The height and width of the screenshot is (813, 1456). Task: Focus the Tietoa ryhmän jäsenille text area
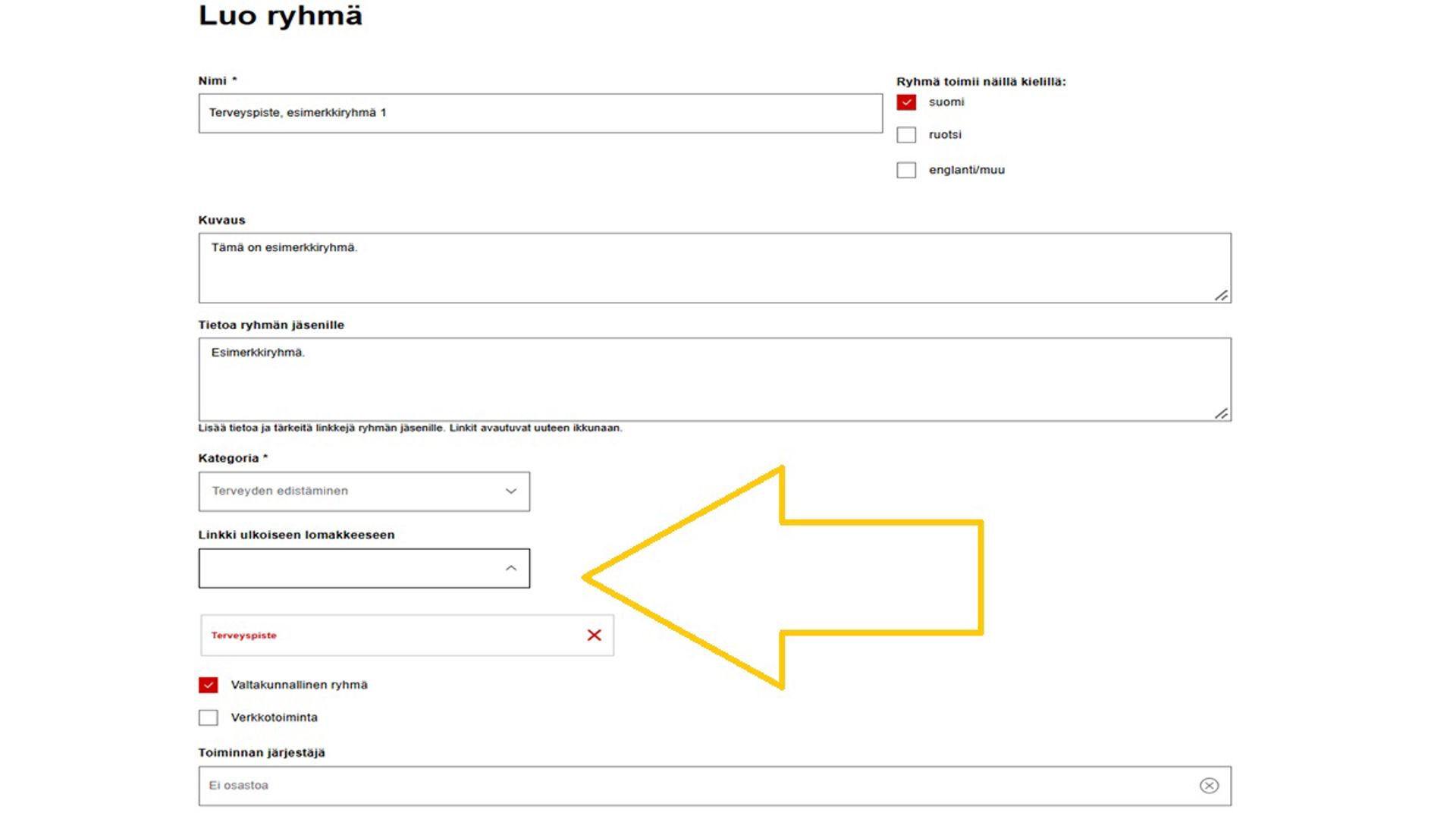tap(714, 379)
